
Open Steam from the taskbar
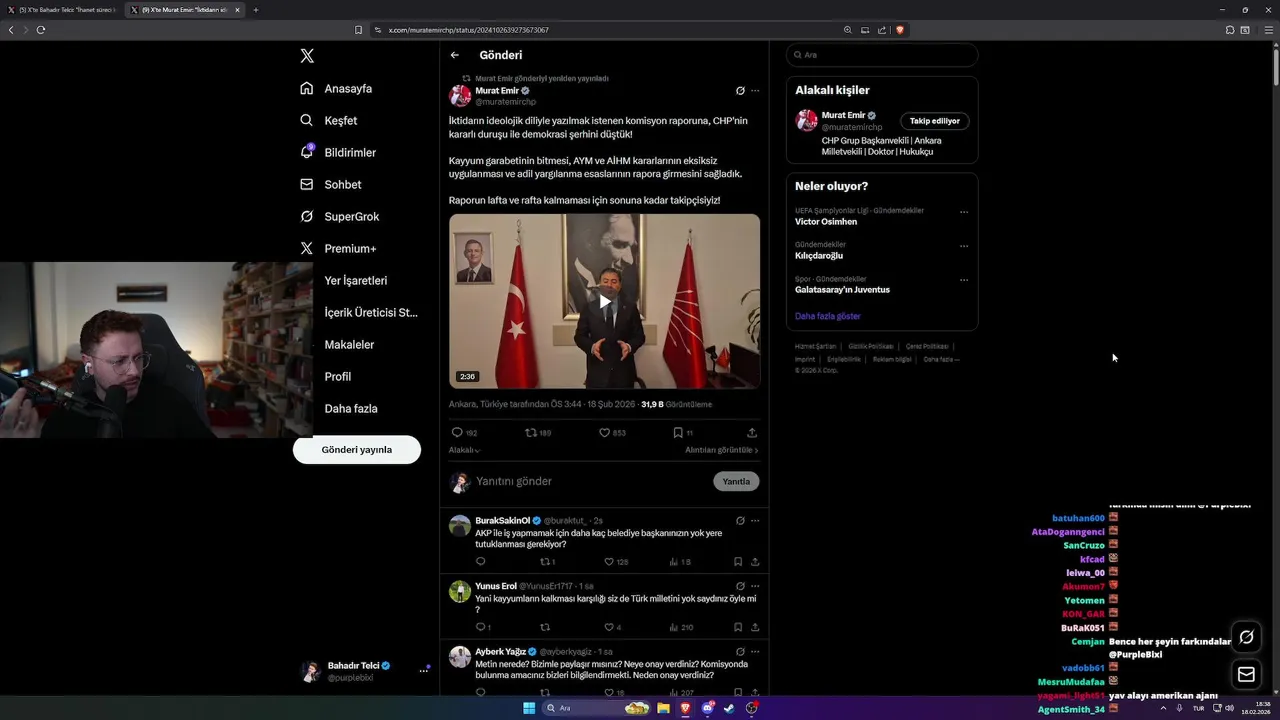729,708
